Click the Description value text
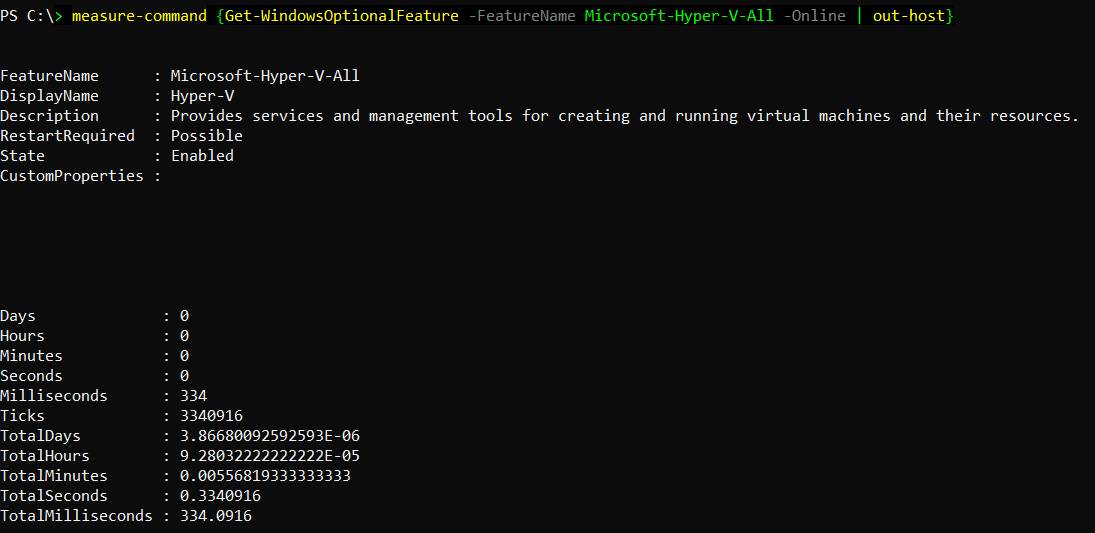Screen dimensions: 1095x533 (625, 116)
